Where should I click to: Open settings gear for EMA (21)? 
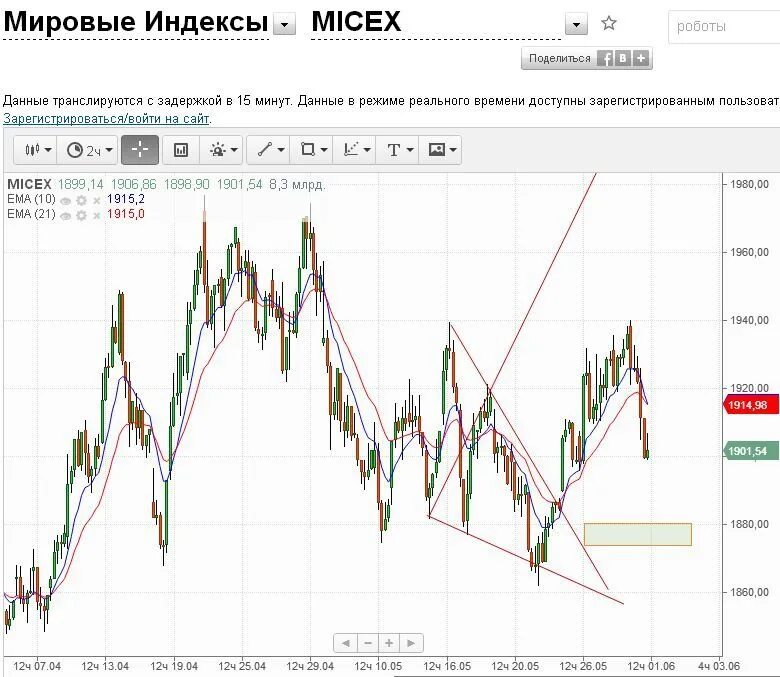coord(81,215)
